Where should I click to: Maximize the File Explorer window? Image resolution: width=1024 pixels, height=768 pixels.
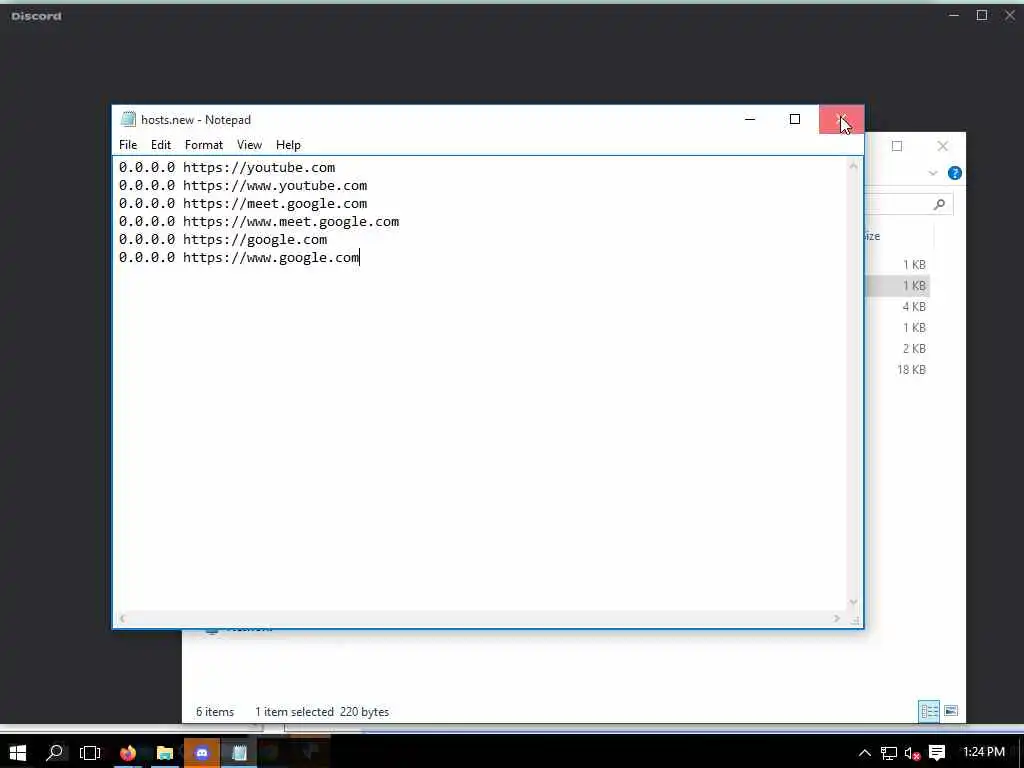pos(897,146)
